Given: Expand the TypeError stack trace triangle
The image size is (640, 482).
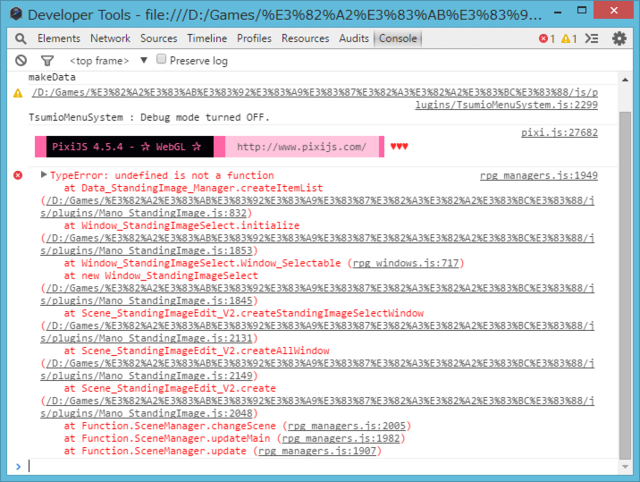Looking at the screenshot, I should click(44, 175).
